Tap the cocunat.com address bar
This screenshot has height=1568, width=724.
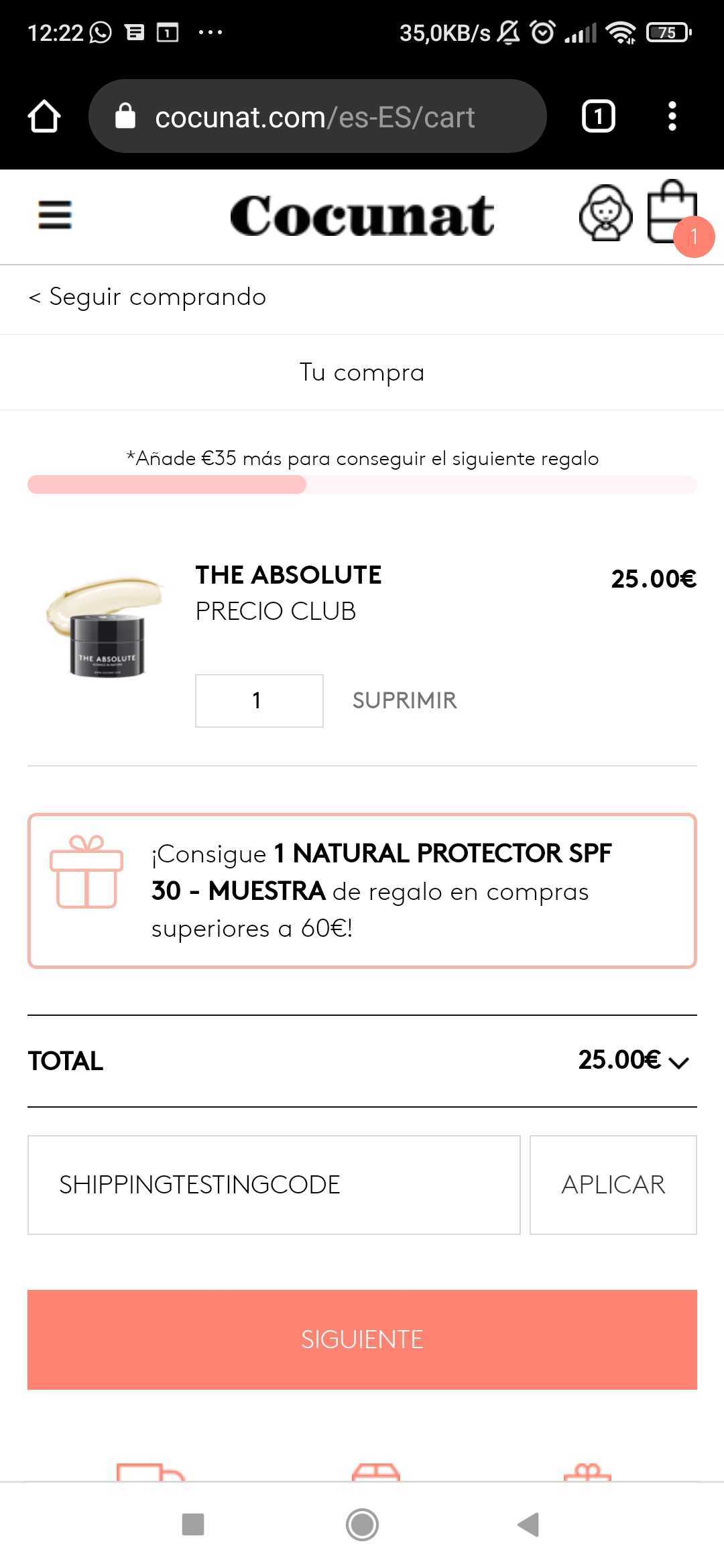click(316, 117)
